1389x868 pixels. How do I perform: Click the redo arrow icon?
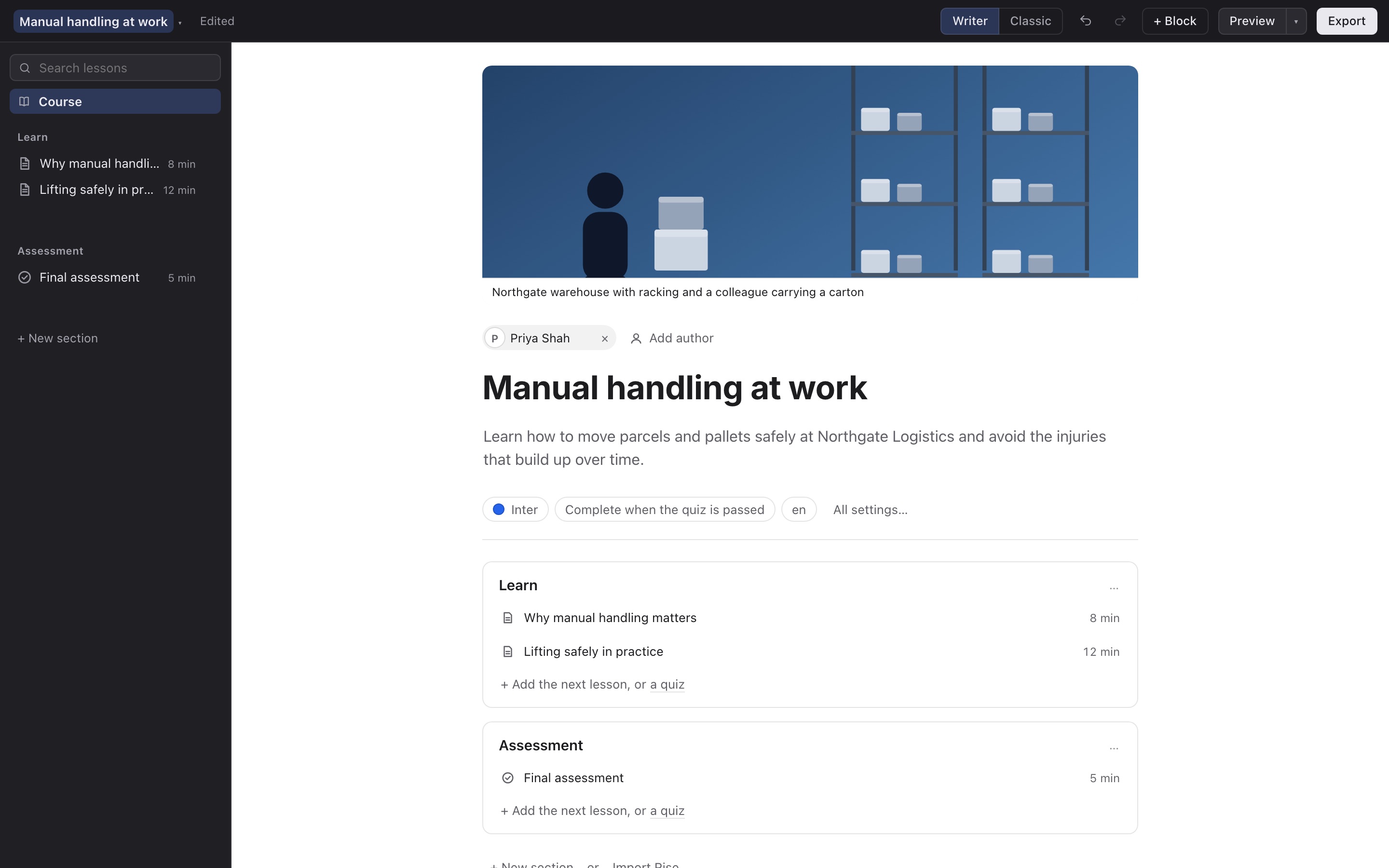pyautogui.click(x=1120, y=21)
